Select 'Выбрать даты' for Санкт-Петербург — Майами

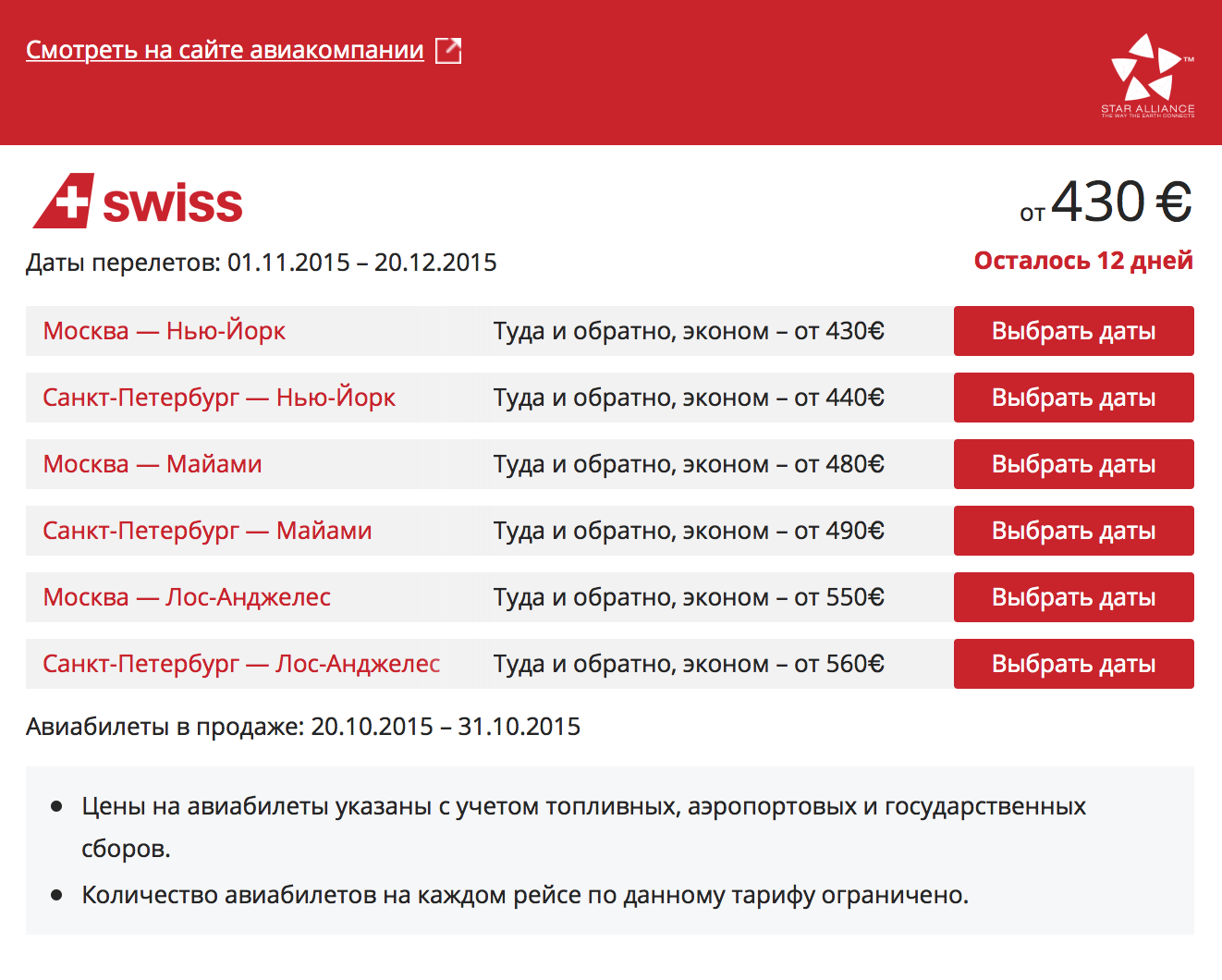click(x=1074, y=531)
